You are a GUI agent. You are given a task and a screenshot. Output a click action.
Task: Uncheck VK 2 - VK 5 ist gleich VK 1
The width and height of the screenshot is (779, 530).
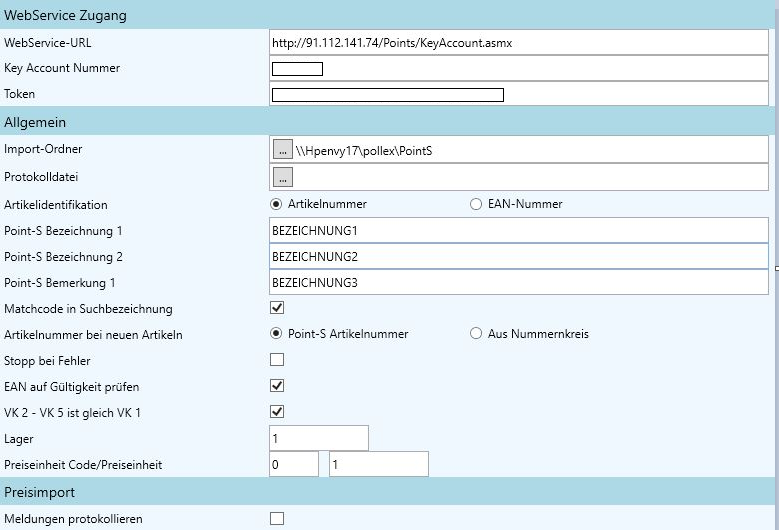(x=277, y=412)
